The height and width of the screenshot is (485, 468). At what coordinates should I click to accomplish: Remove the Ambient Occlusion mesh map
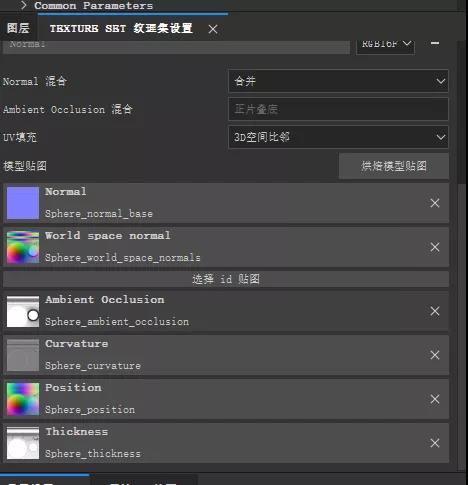coord(435,311)
